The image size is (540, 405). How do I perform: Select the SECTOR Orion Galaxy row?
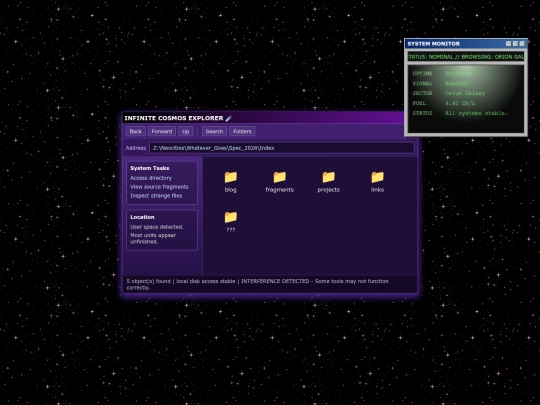click(x=466, y=93)
